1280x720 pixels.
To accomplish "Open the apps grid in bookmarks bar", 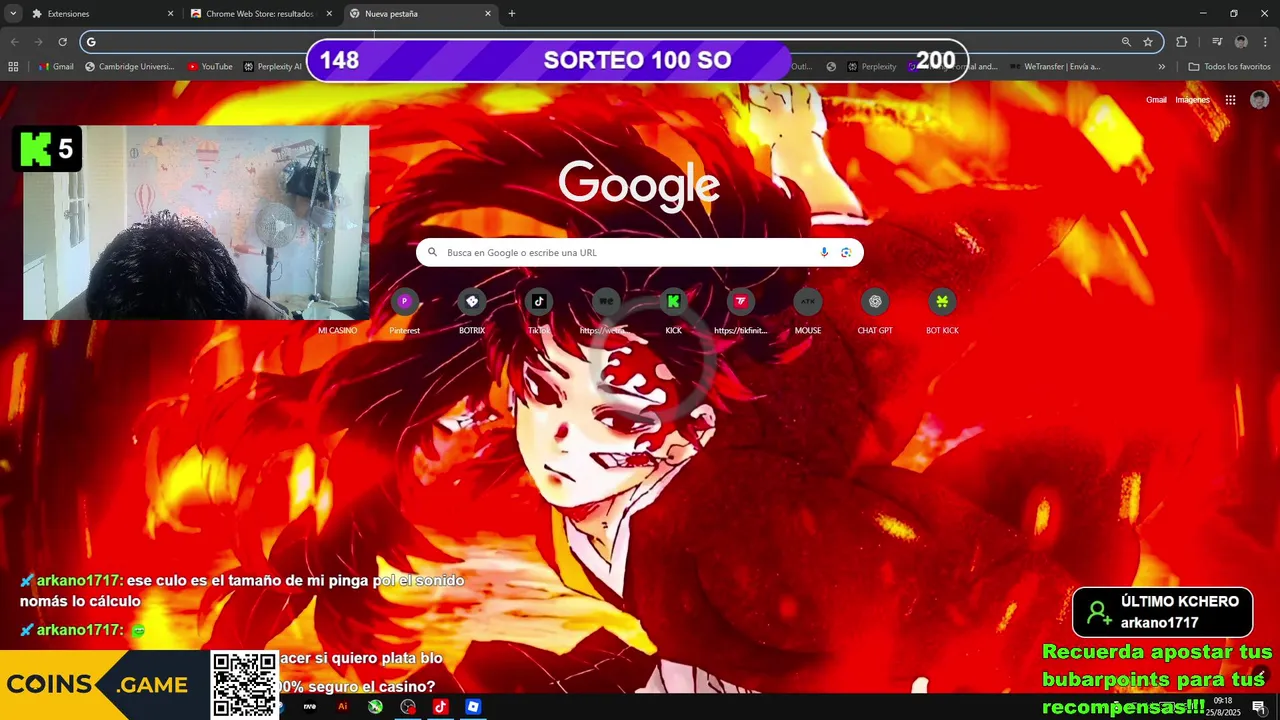I will tap(13, 67).
